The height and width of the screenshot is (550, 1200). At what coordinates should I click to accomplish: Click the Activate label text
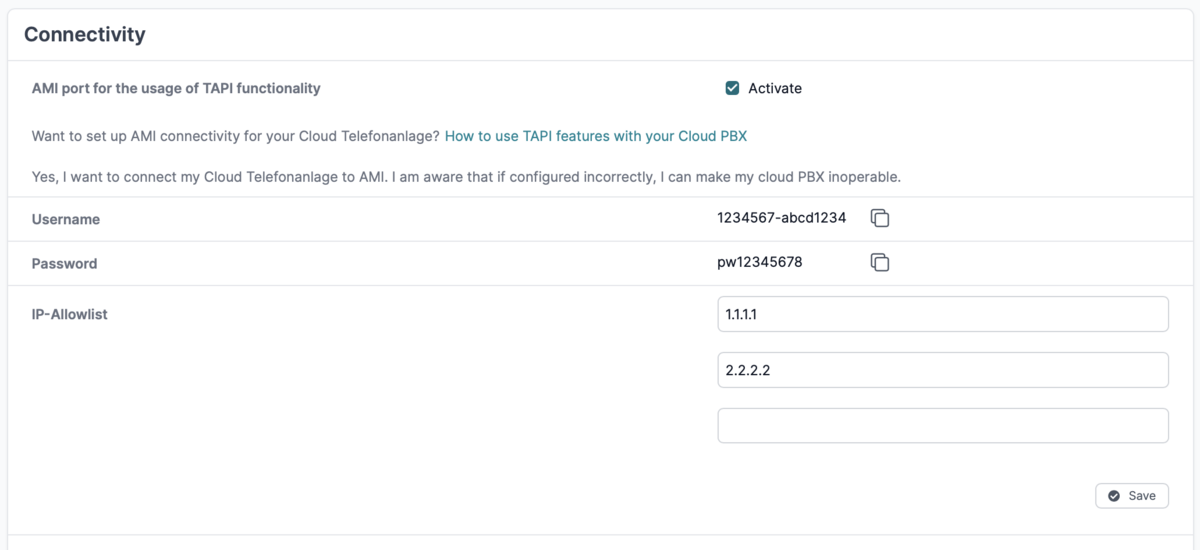point(775,88)
